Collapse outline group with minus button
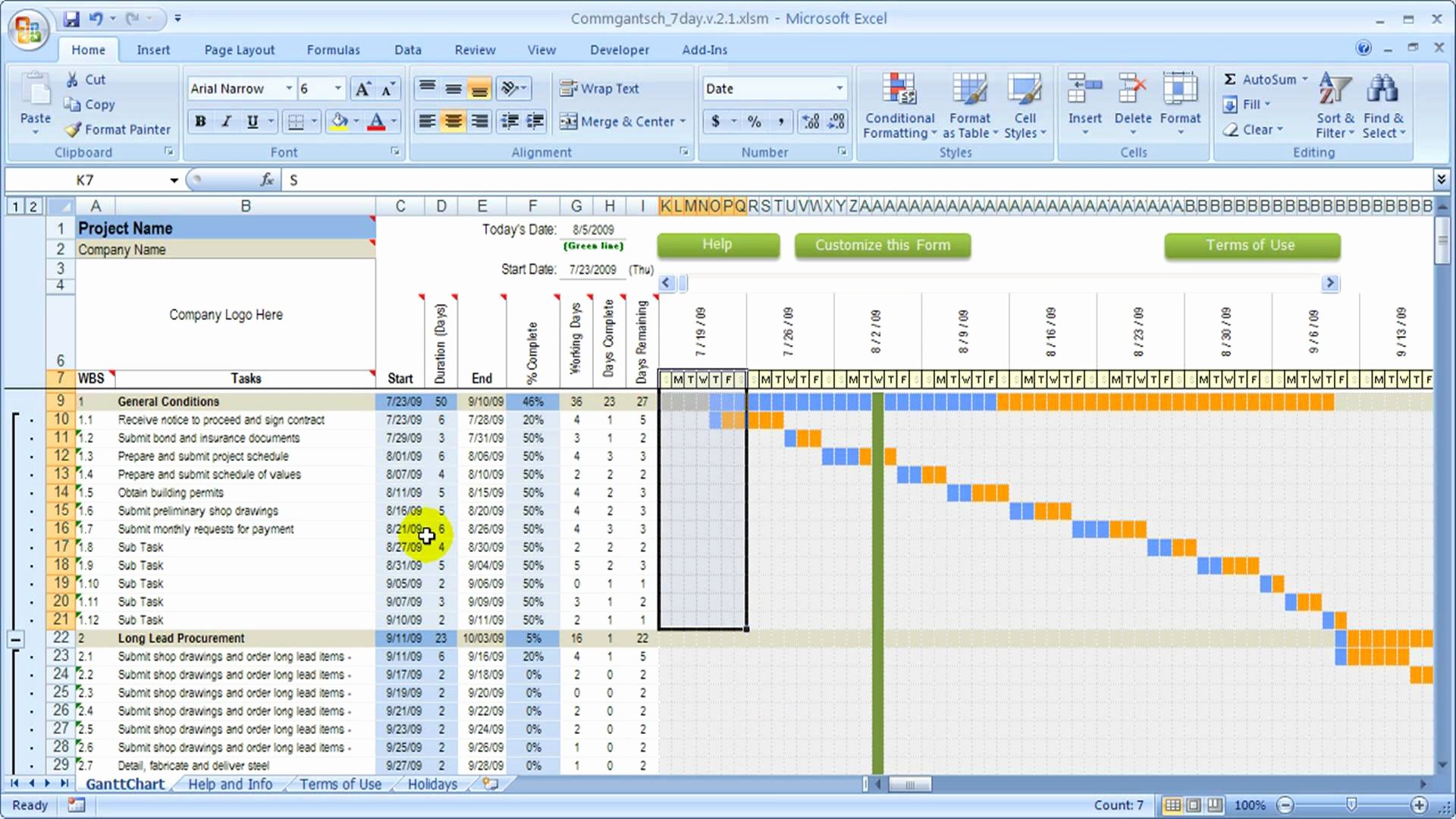Image resolution: width=1456 pixels, height=819 pixels. (15, 639)
